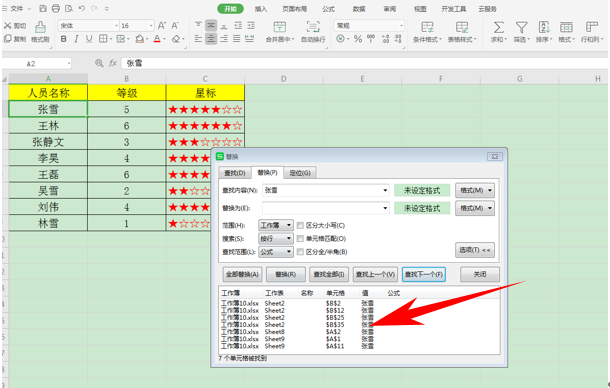Click the Increase Decimal icon

click(x=385, y=39)
